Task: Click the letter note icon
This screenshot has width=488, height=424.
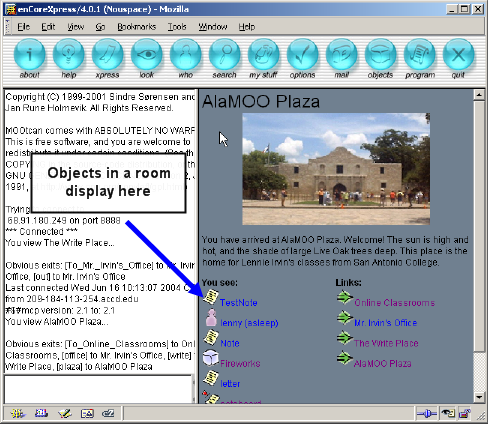Action: point(211,378)
